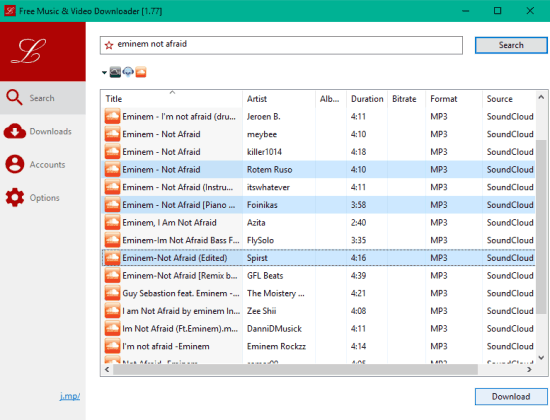Toggle the first dark source filter icon
Screen dimensions: 550x420
[115, 72]
